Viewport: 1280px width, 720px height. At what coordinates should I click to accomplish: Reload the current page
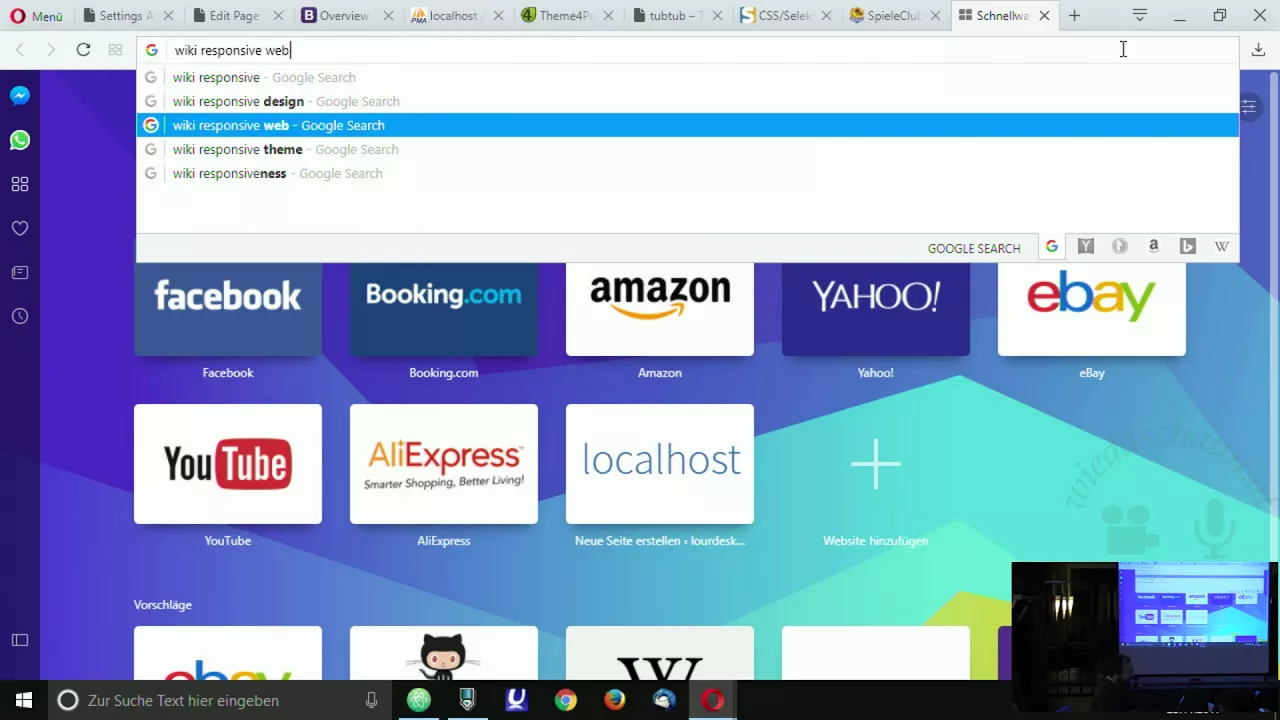point(83,50)
